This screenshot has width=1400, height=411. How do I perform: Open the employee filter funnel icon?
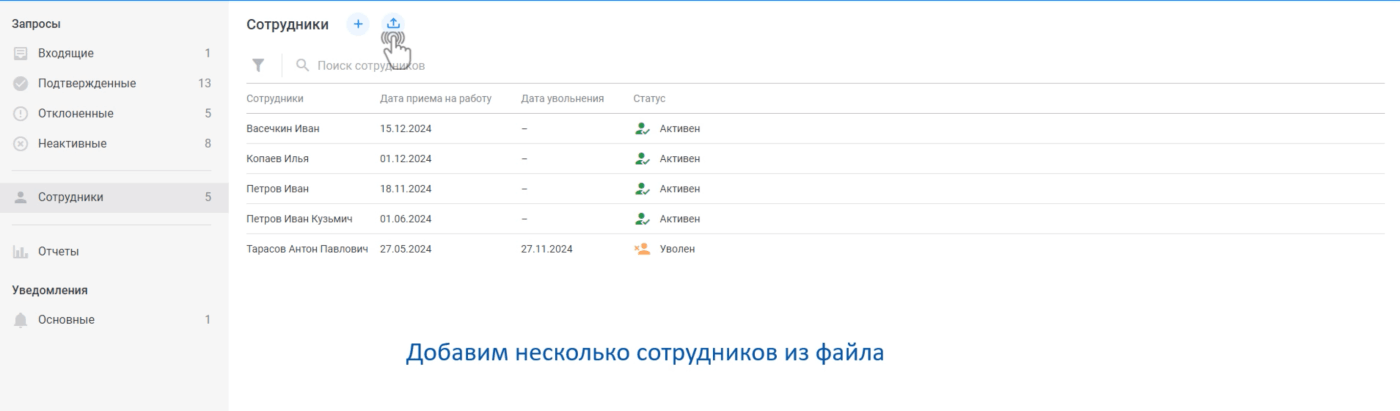[x=258, y=65]
